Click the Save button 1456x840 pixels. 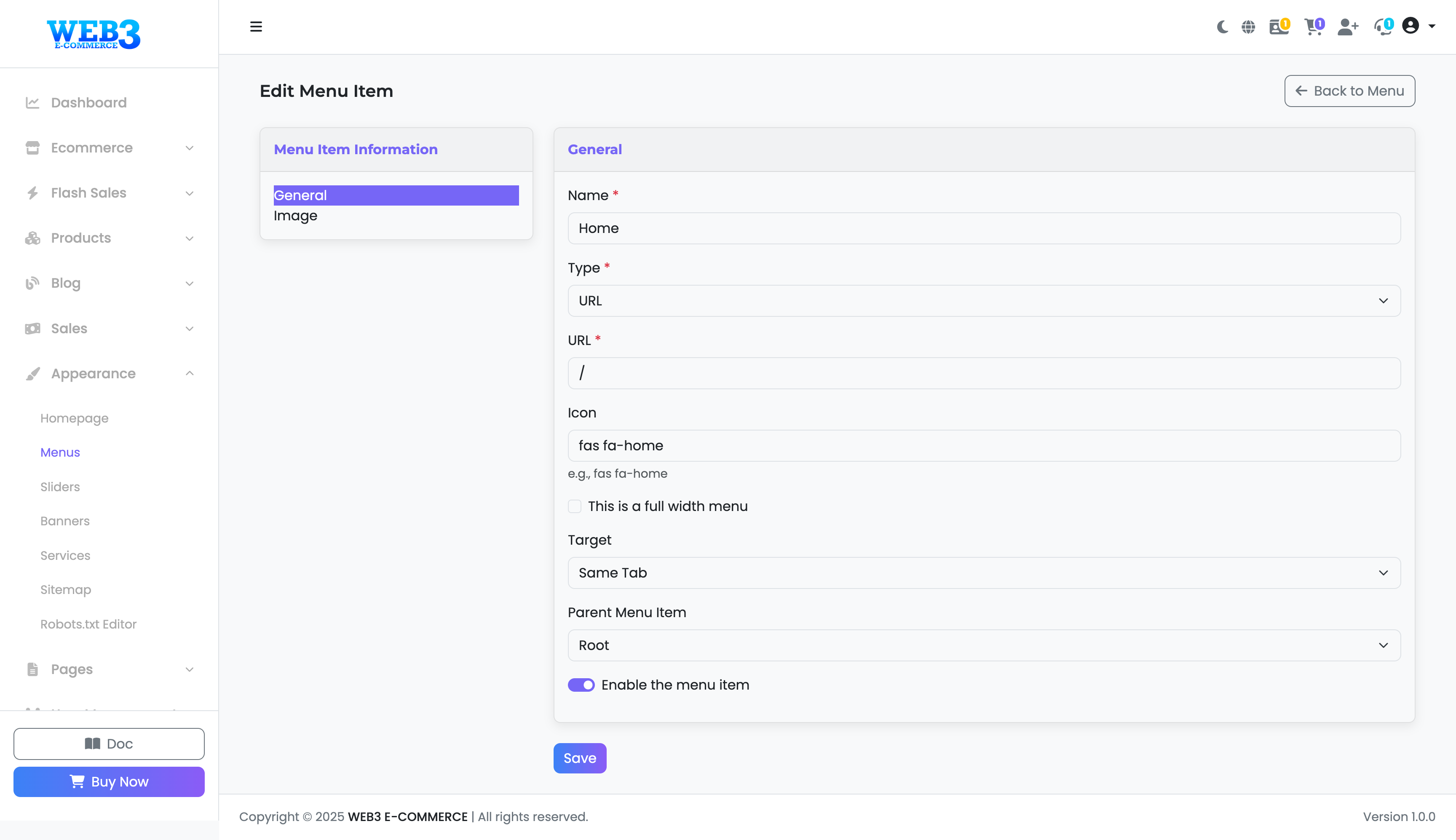(x=580, y=758)
